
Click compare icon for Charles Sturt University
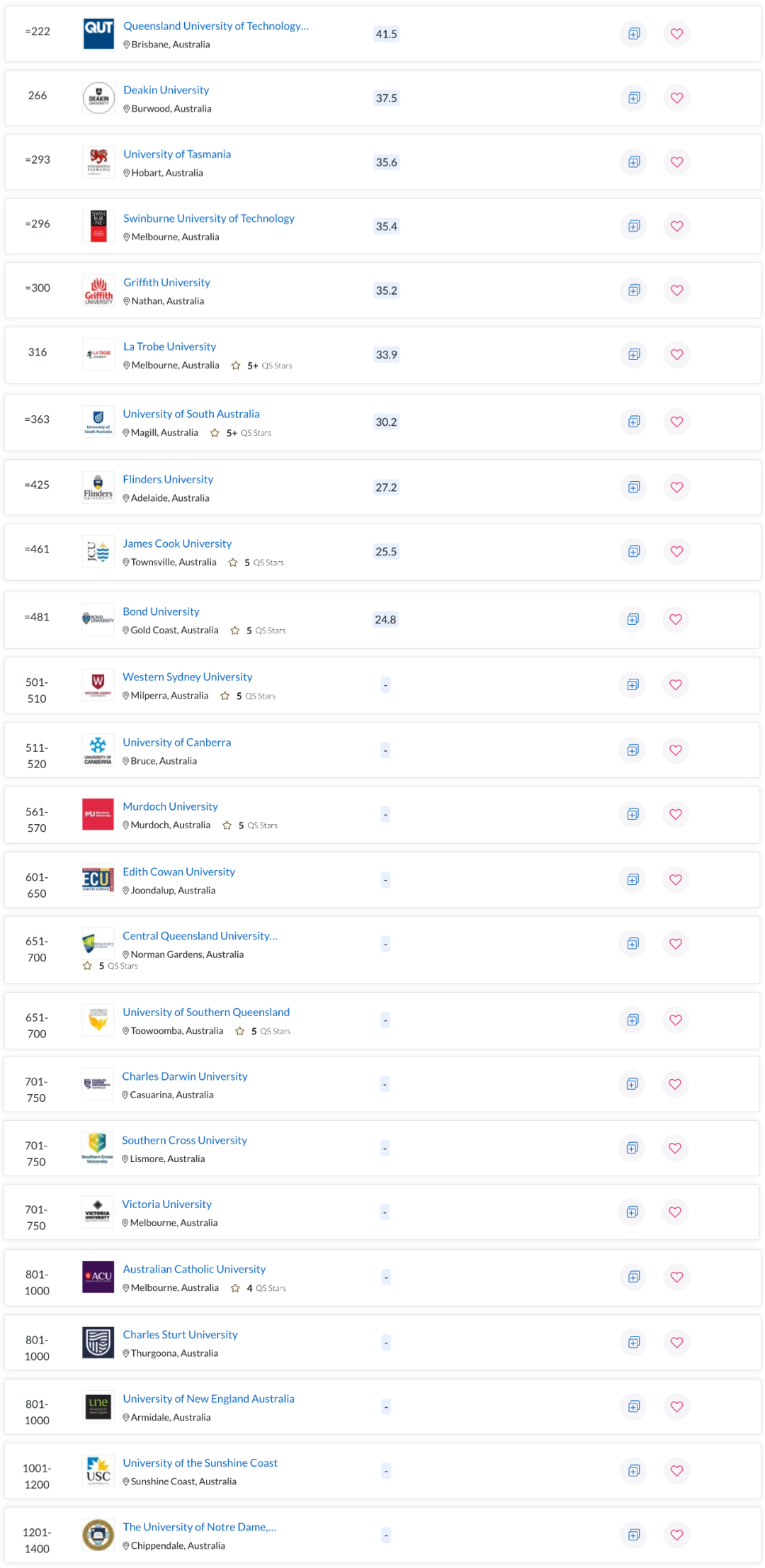click(634, 1342)
